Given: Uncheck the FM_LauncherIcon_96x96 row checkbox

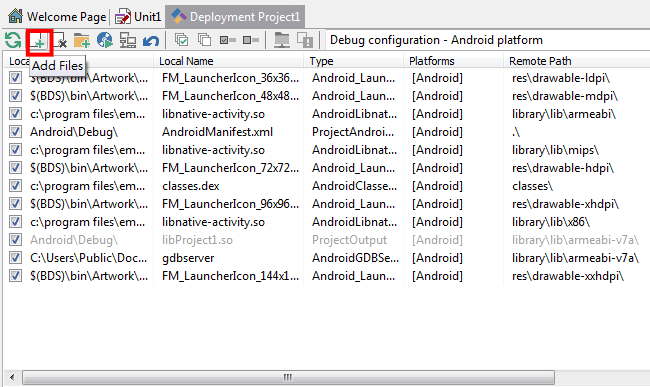Looking at the screenshot, I should (15, 204).
